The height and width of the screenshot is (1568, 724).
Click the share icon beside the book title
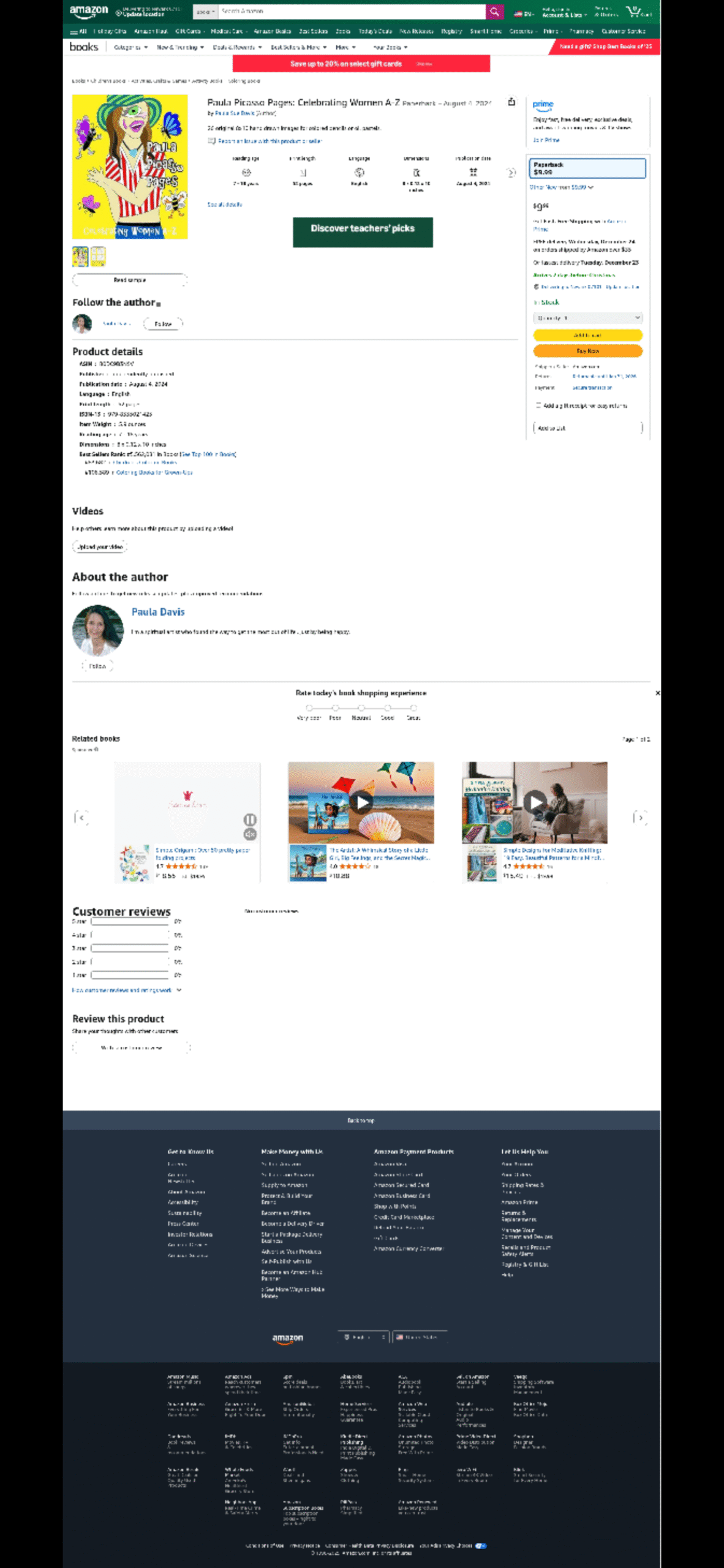[511, 102]
